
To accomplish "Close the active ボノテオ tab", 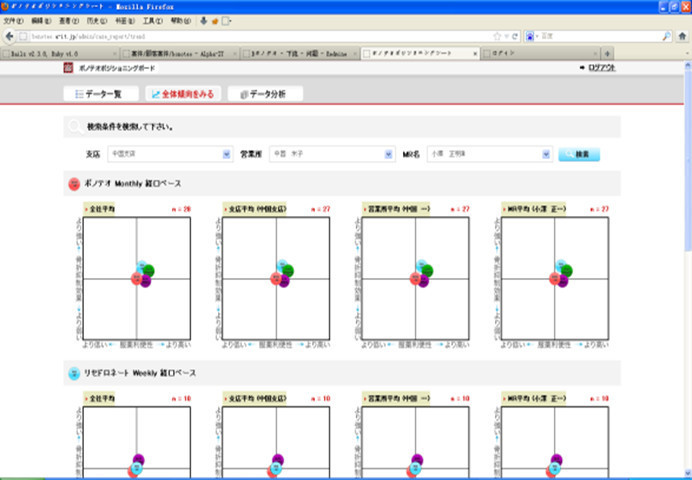I will coord(475,54).
